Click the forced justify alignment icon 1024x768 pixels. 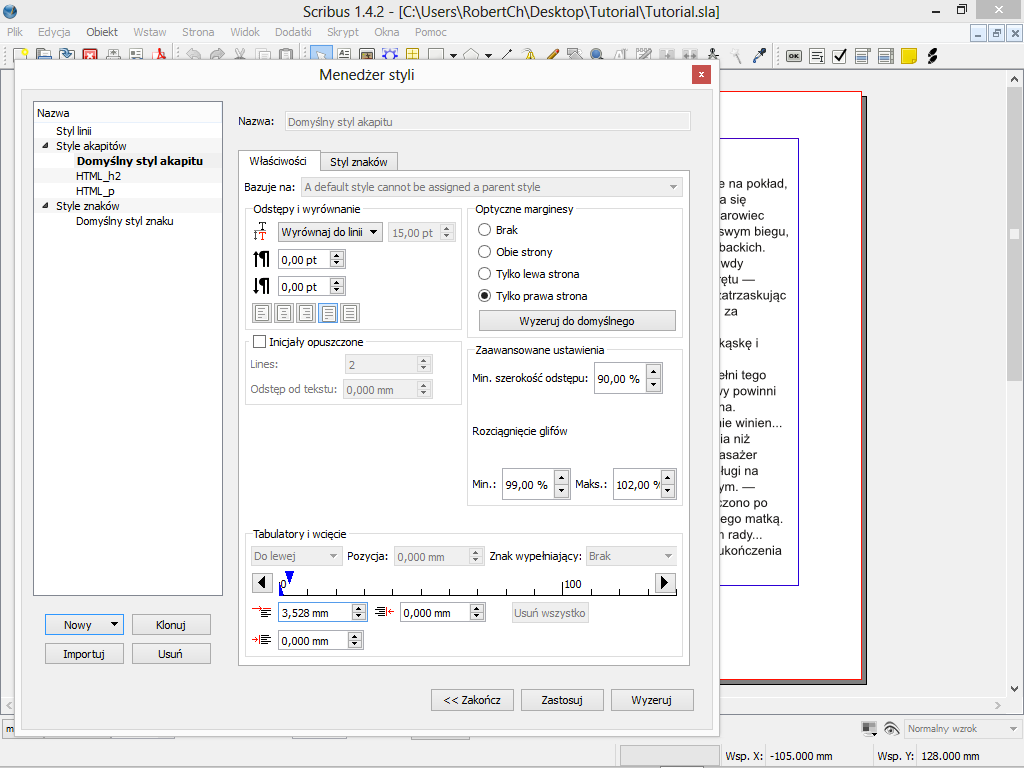pyautogui.click(x=349, y=313)
